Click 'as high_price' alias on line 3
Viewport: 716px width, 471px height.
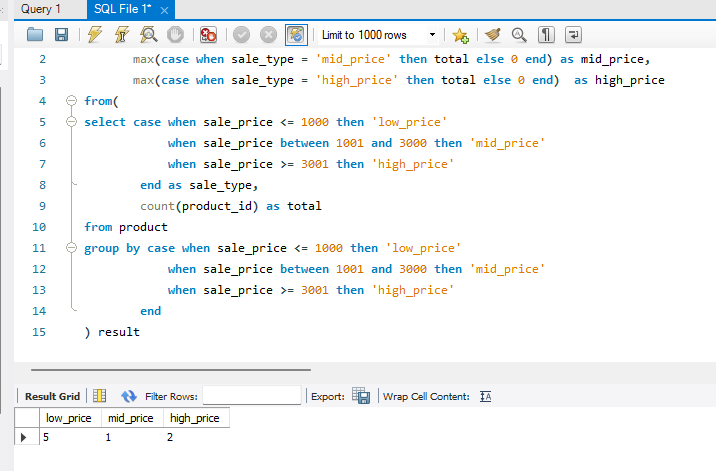click(619, 80)
